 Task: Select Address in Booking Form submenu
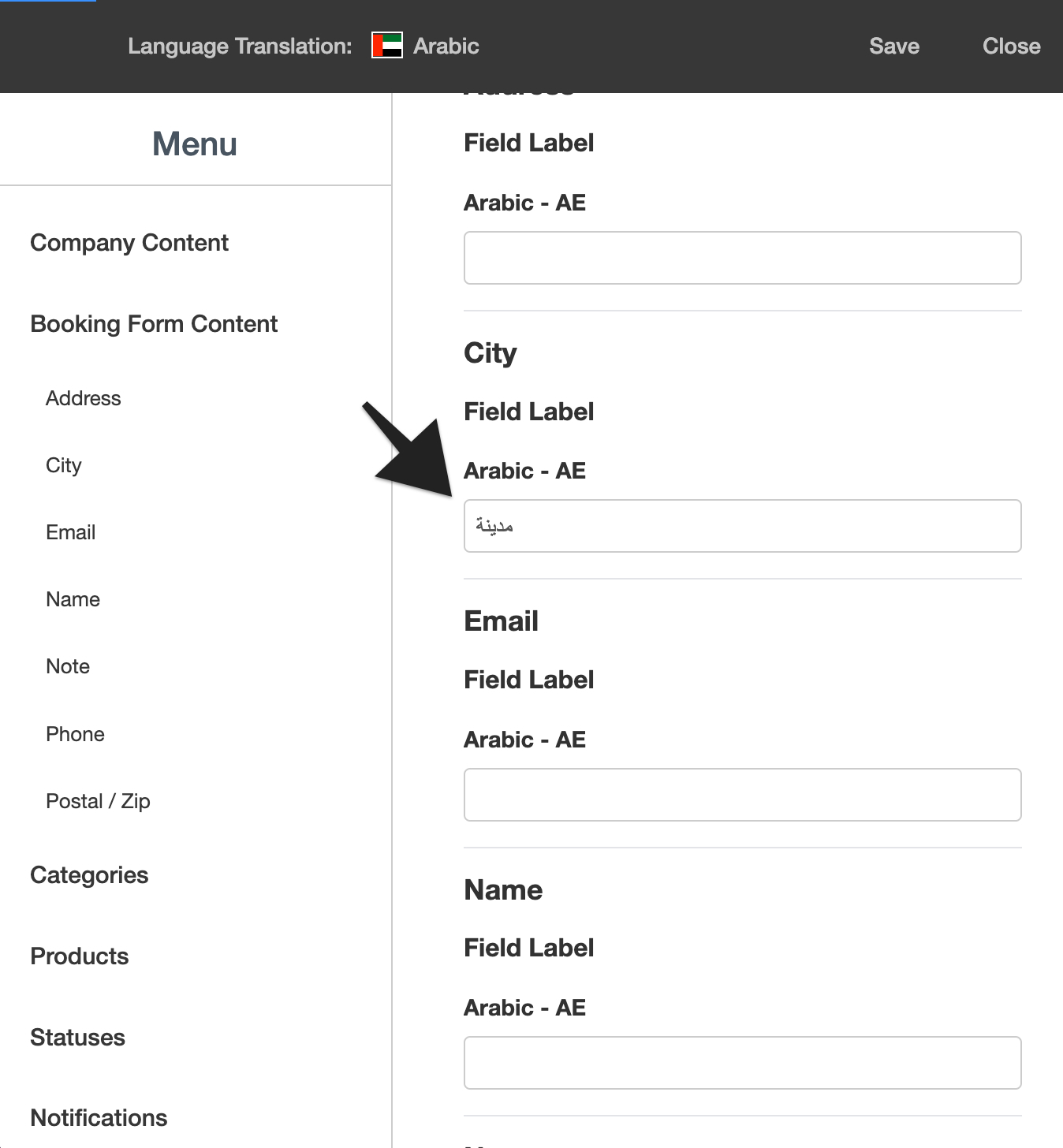[x=84, y=398]
